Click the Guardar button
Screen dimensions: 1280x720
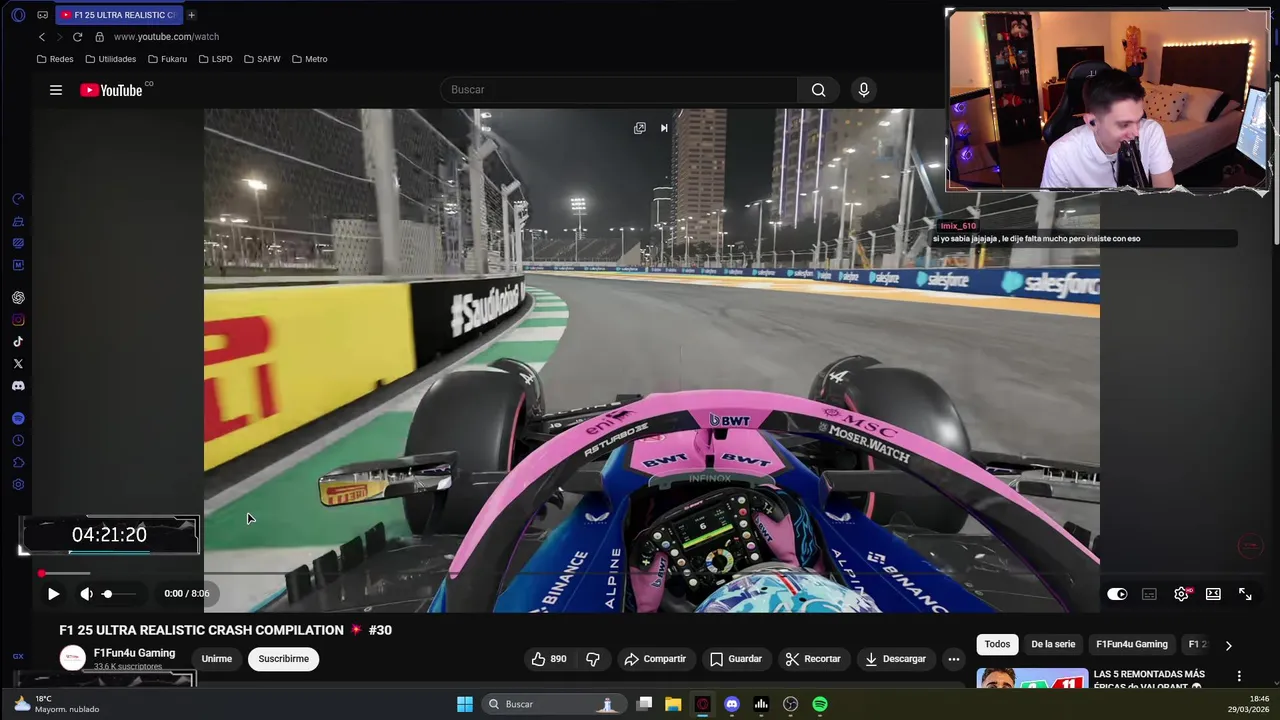(x=736, y=659)
